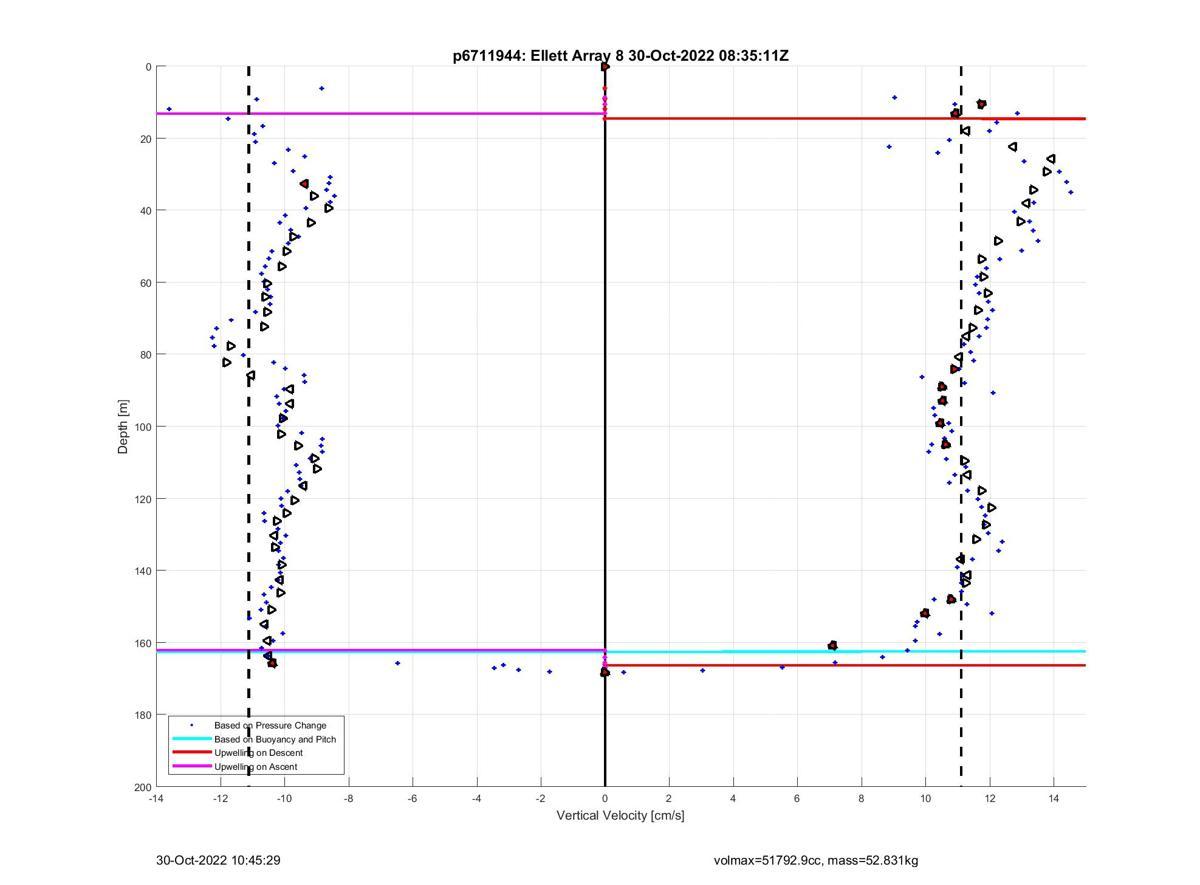Click the red line sample in the legend
Viewport: 1200px width, 885px height.
point(191,753)
